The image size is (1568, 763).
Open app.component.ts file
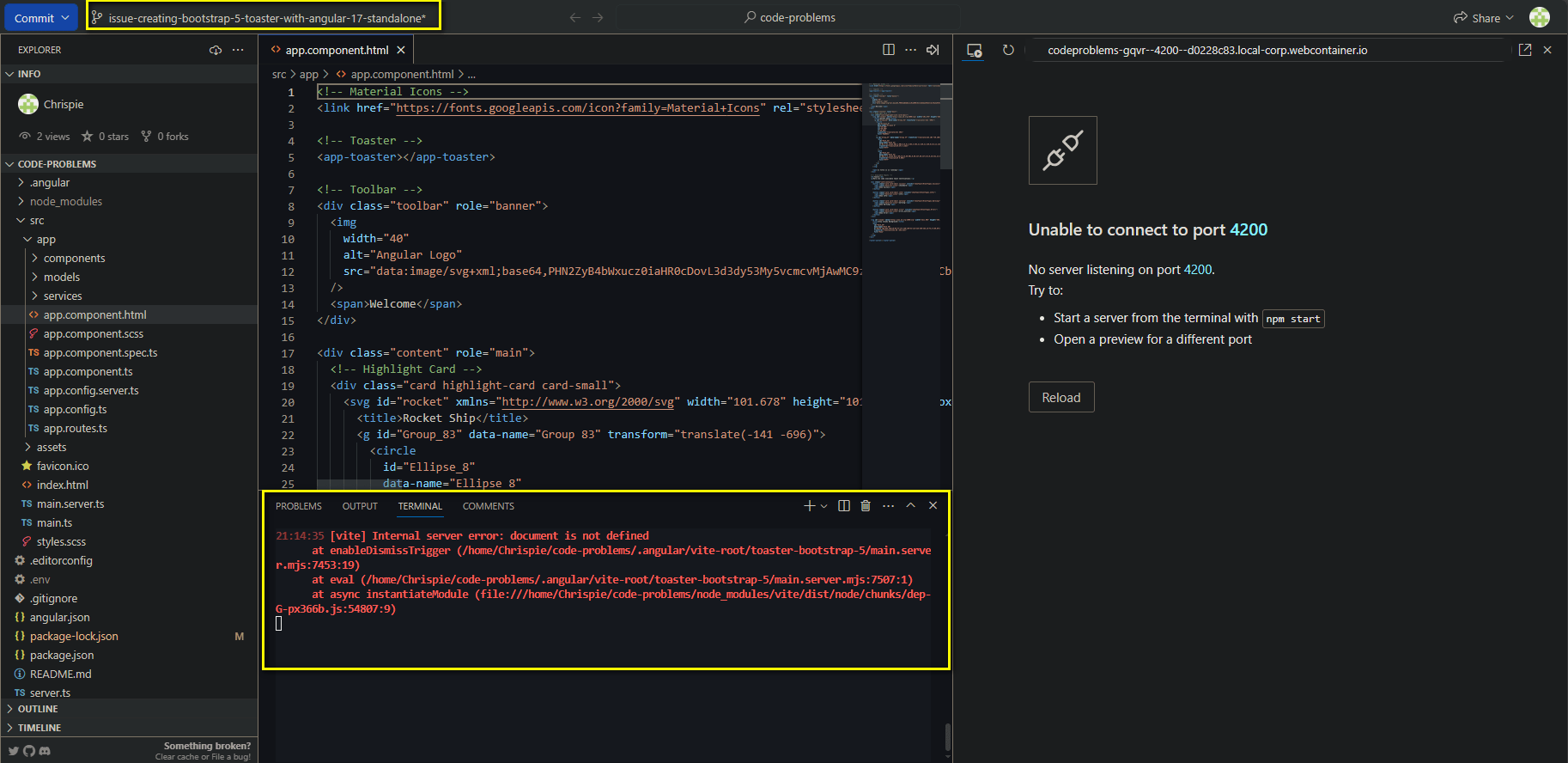tap(129, 371)
